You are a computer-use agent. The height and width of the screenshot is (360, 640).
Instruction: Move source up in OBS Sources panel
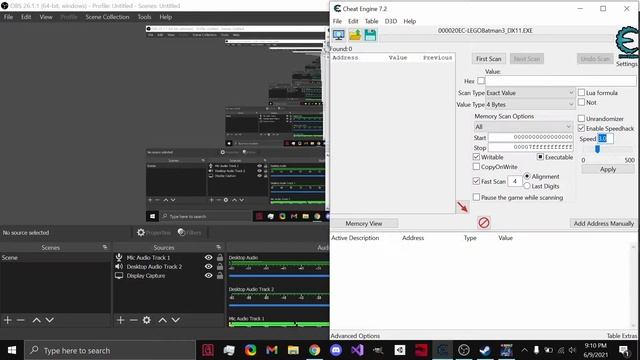(162, 320)
